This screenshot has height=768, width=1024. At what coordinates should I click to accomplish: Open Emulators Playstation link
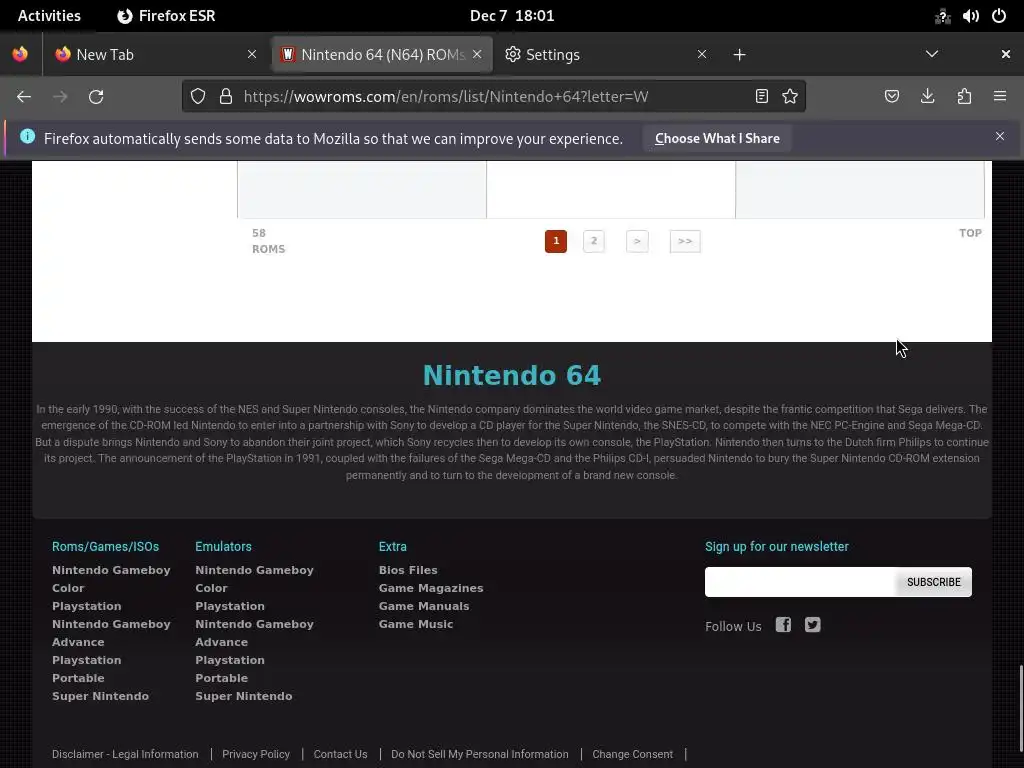(x=230, y=606)
